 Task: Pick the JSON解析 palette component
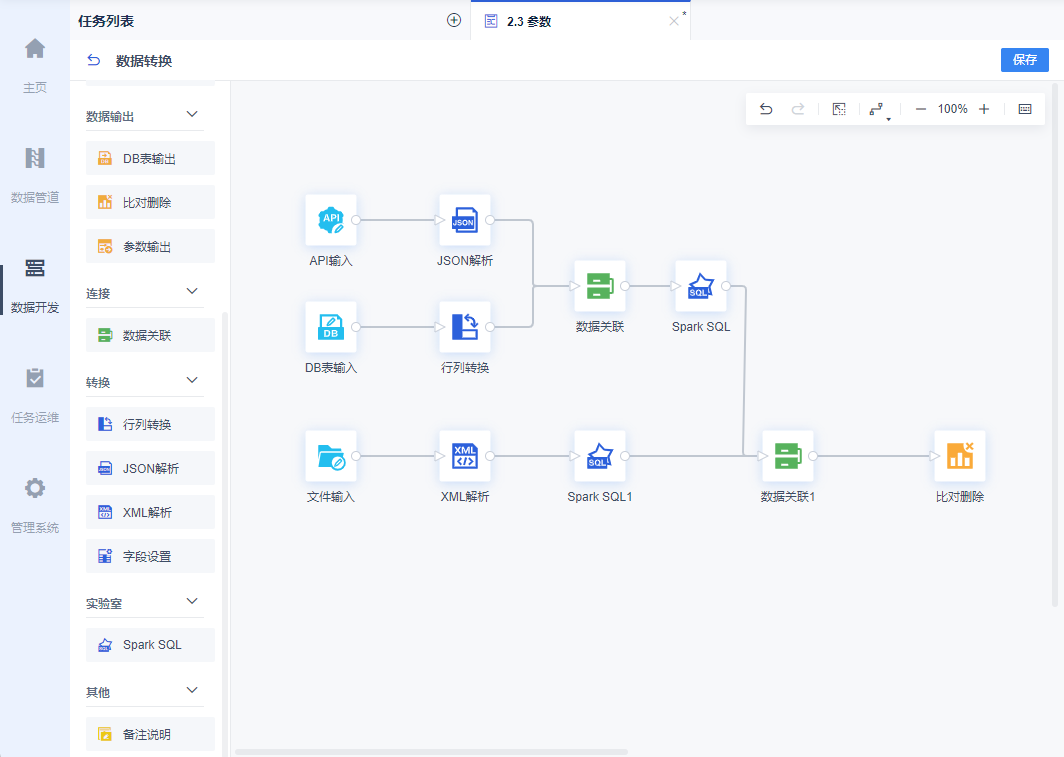click(x=150, y=468)
